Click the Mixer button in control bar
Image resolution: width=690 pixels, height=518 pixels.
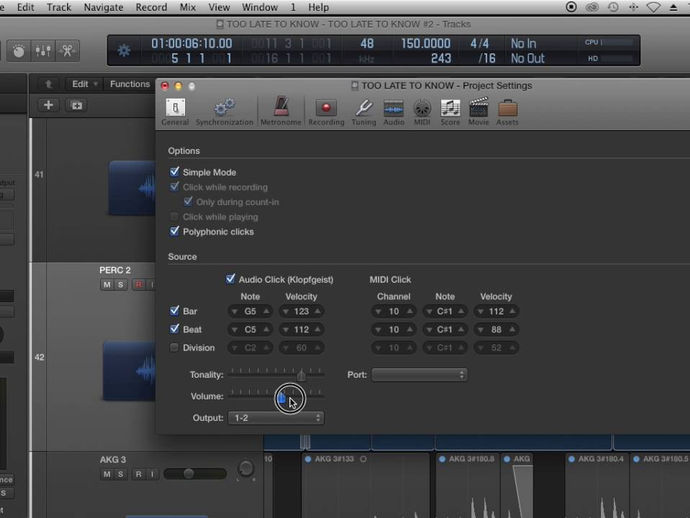click(43, 51)
